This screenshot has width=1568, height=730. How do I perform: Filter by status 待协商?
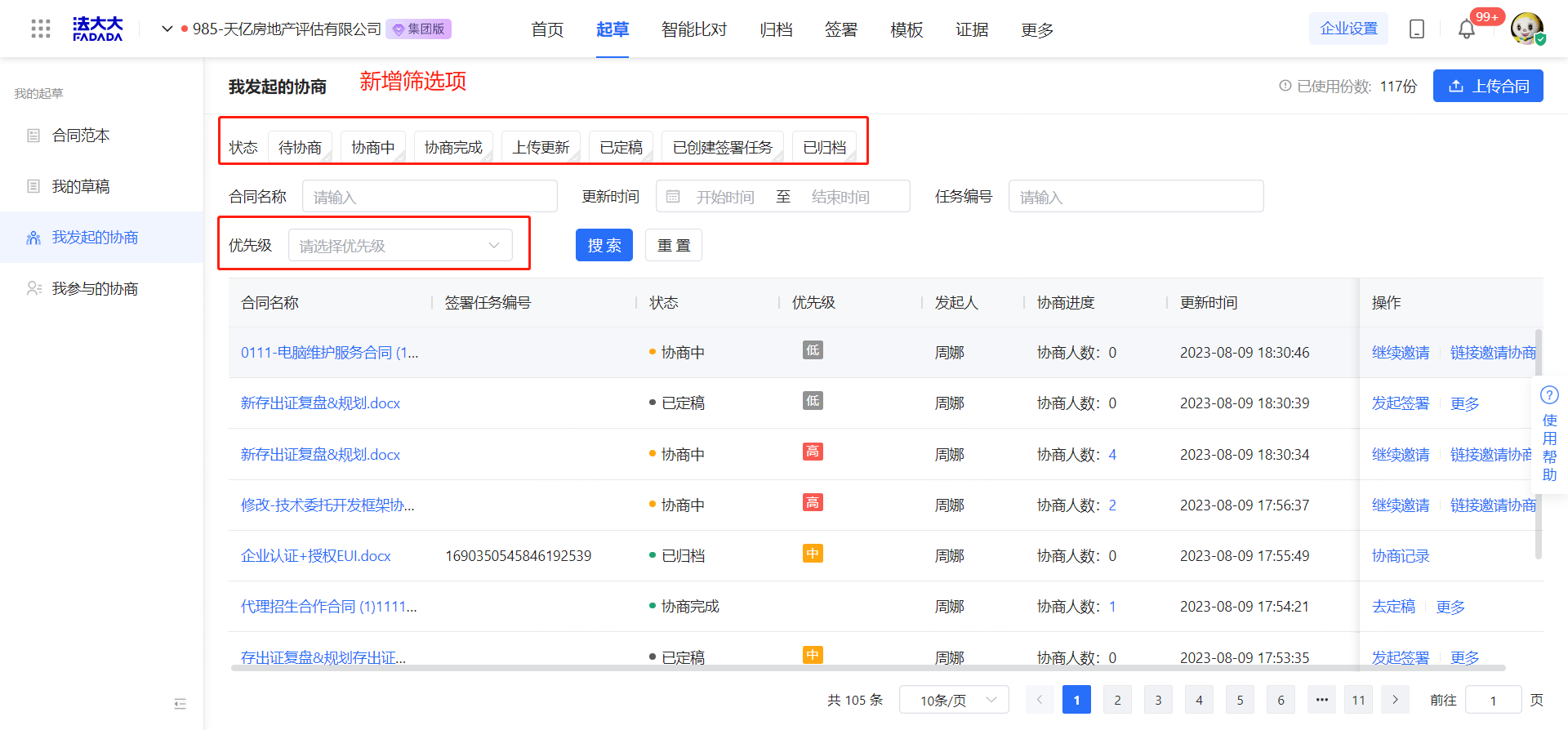[300, 147]
